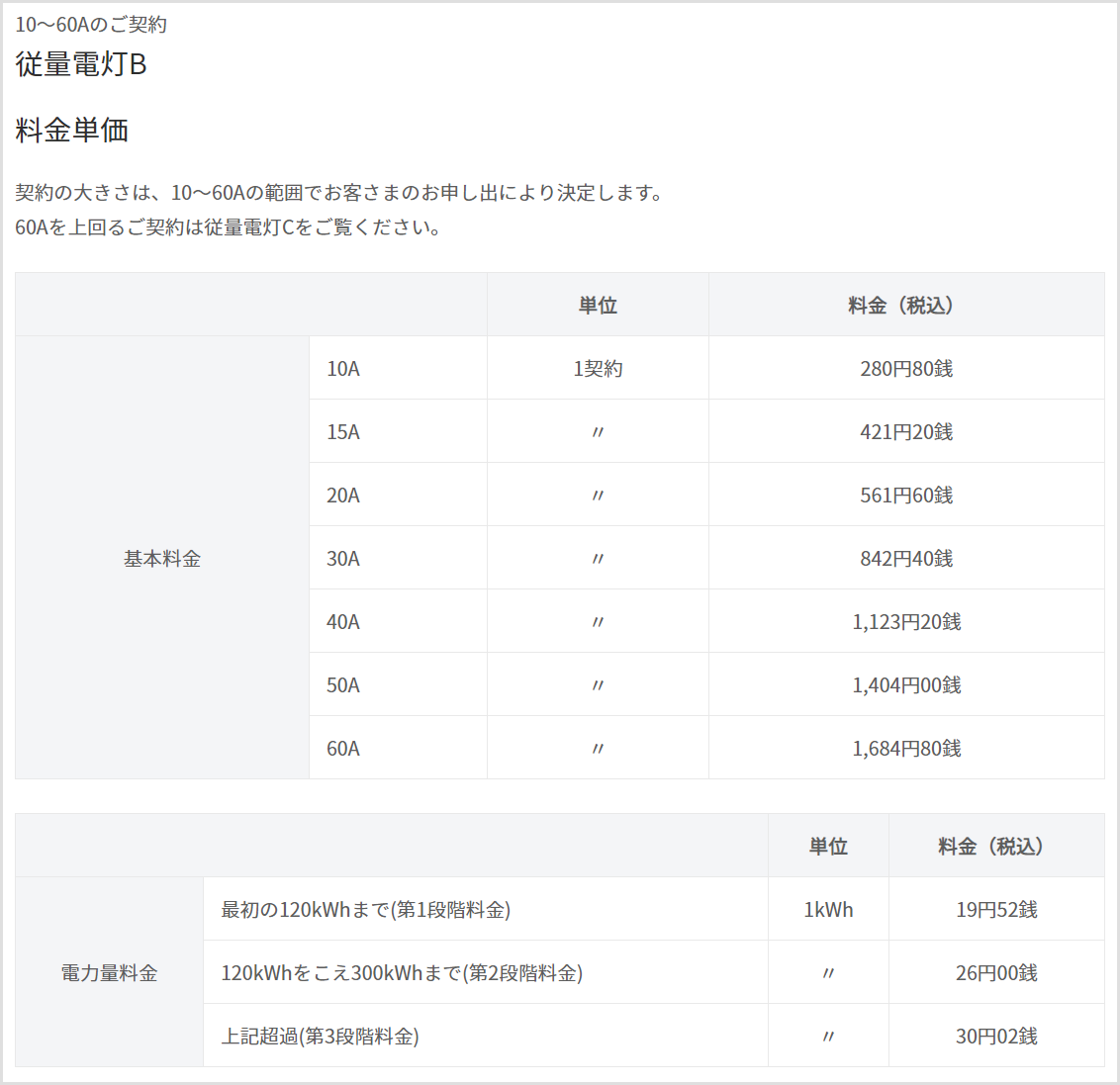
Task: Select the 30円02銭 price cell
Action: pos(996,1037)
